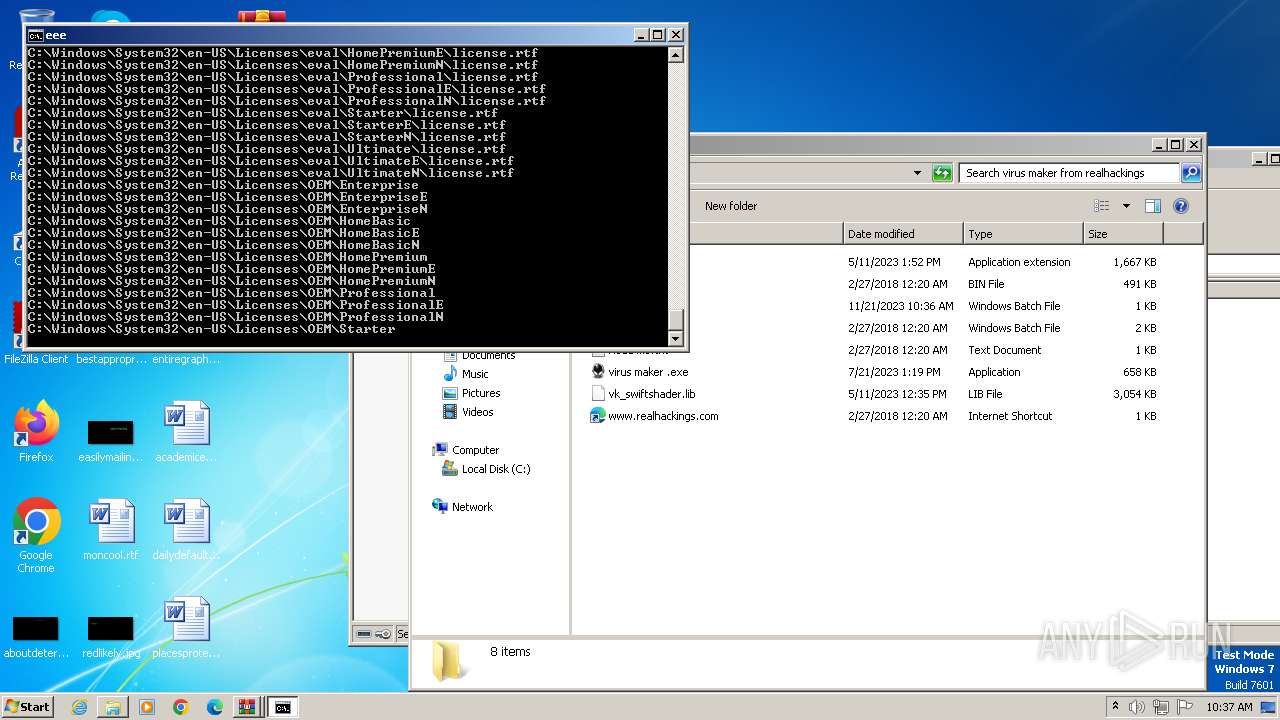Open the eee console system menu icon
Image resolution: width=1280 pixels, height=720 pixels.
coord(36,35)
